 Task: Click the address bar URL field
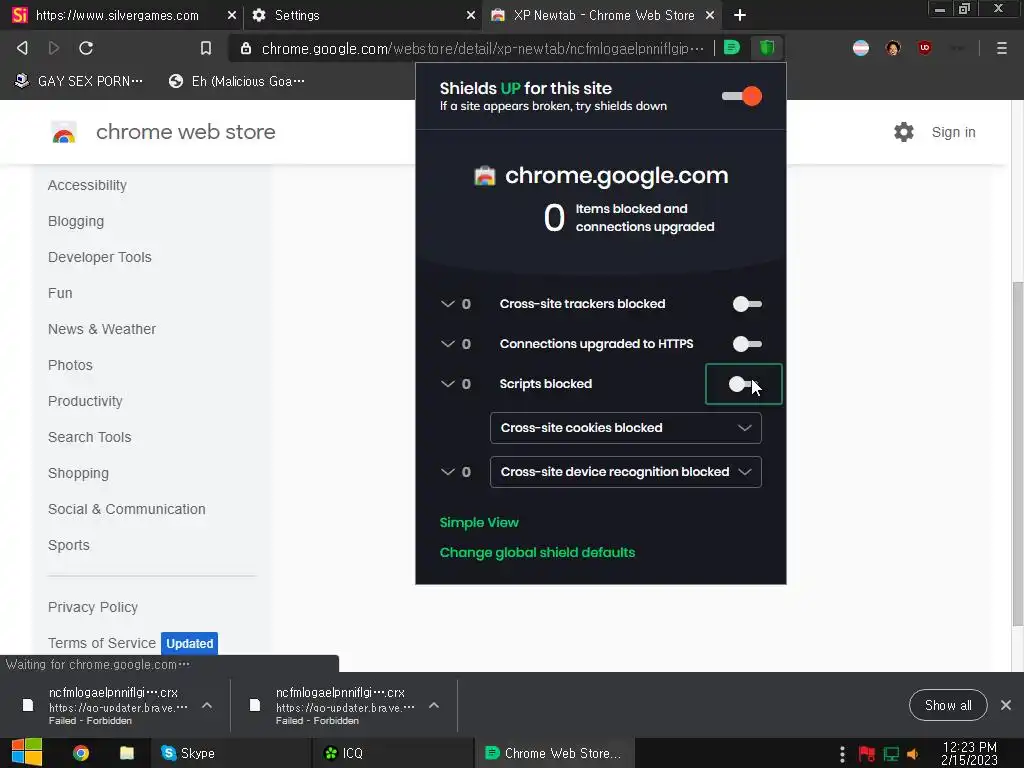[482, 48]
